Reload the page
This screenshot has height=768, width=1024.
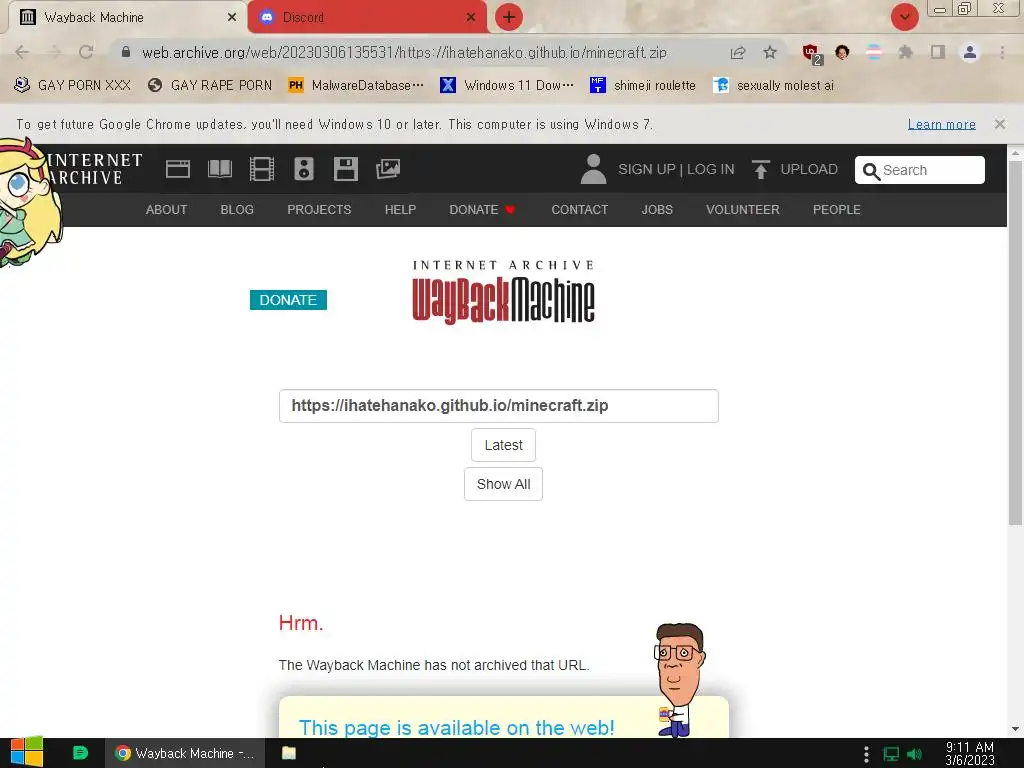click(x=86, y=52)
